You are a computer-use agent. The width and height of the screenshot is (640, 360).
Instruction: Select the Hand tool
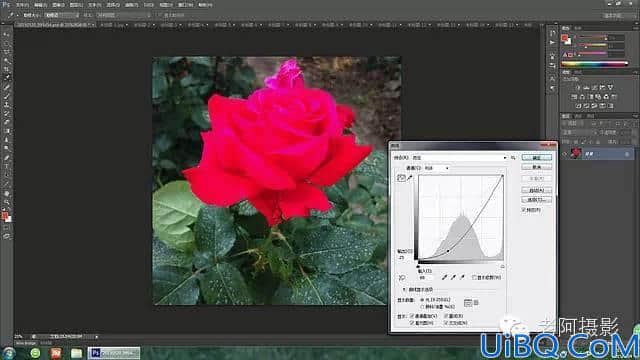(6, 193)
